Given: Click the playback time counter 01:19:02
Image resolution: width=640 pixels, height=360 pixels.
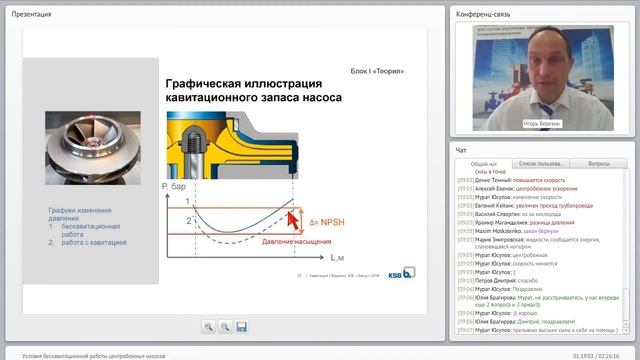Looking at the screenshot, I should [x=582, y=356].
